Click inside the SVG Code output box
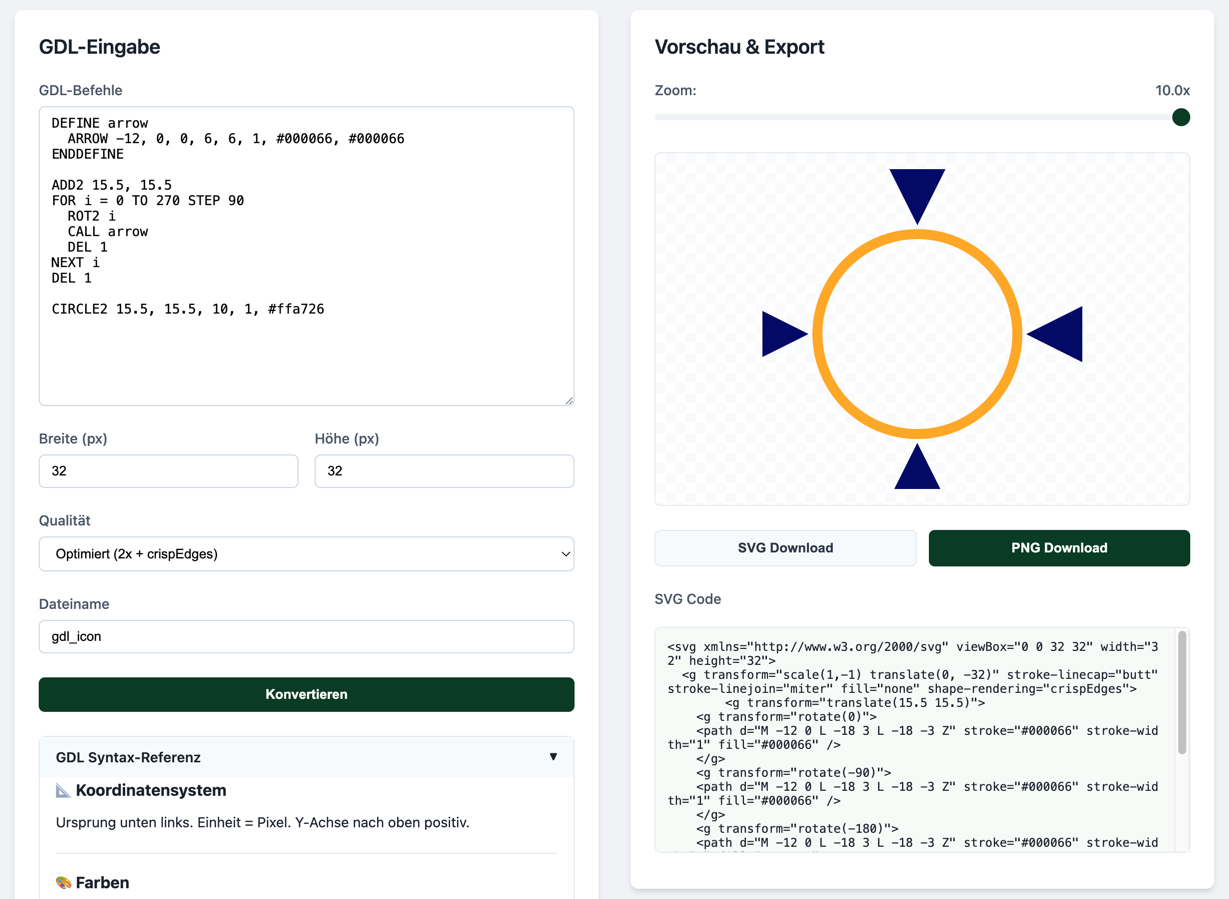The height and width of the screenshot is (899, 1229). (912, 740)
